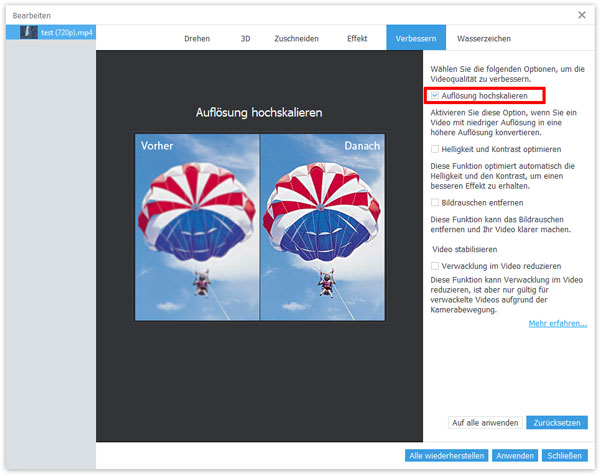Screen dimensions: 600x475
Task: Click the Zurücksetzen button
Action: [557, 423]
